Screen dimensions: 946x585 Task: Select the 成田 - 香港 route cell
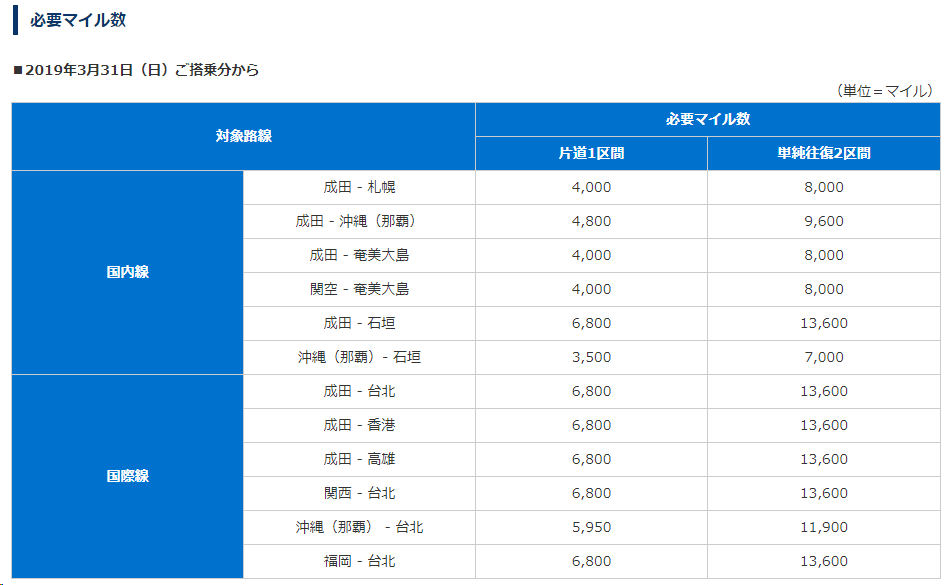360,425
